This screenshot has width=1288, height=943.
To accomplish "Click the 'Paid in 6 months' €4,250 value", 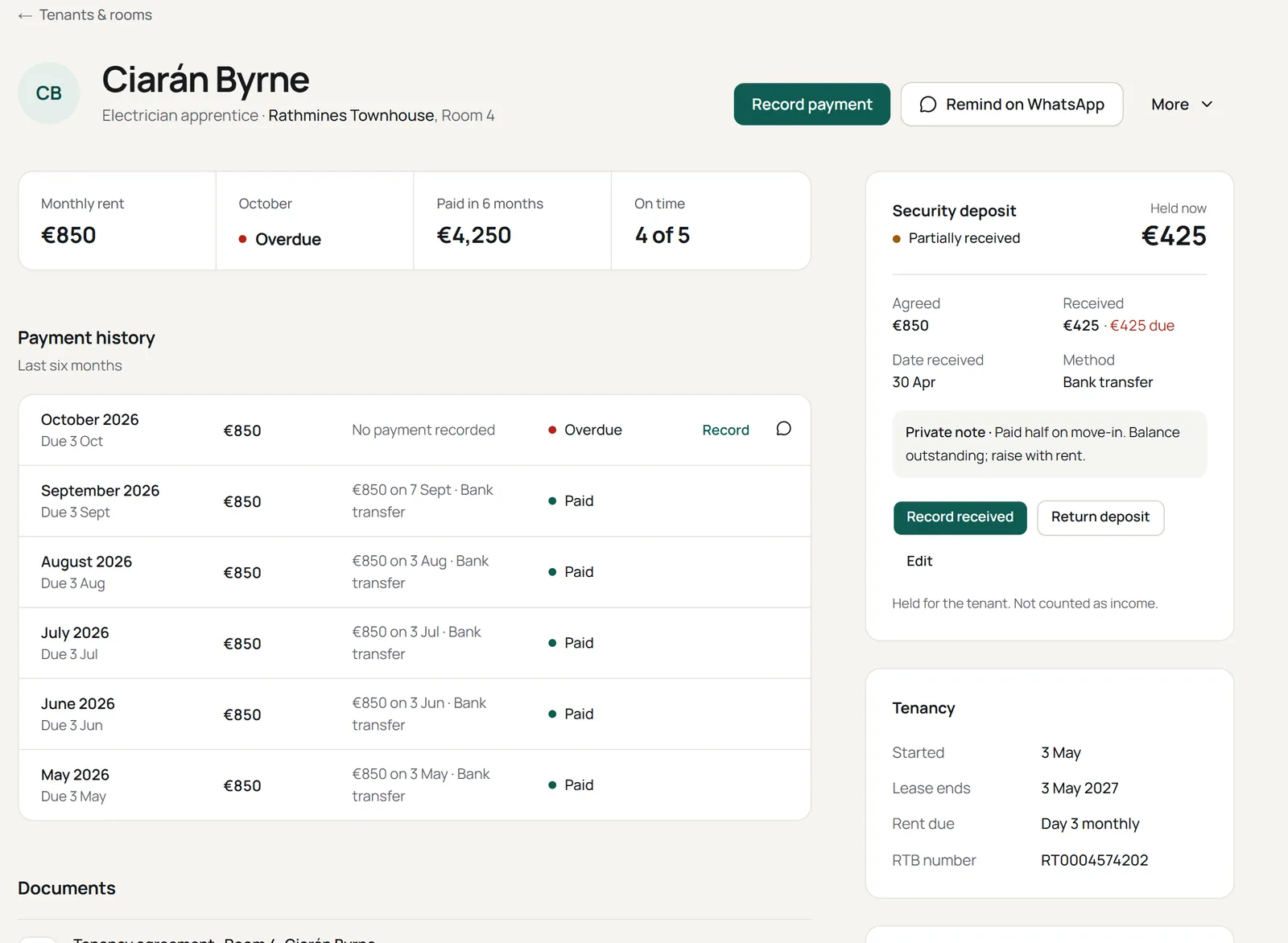I will 473,235.
